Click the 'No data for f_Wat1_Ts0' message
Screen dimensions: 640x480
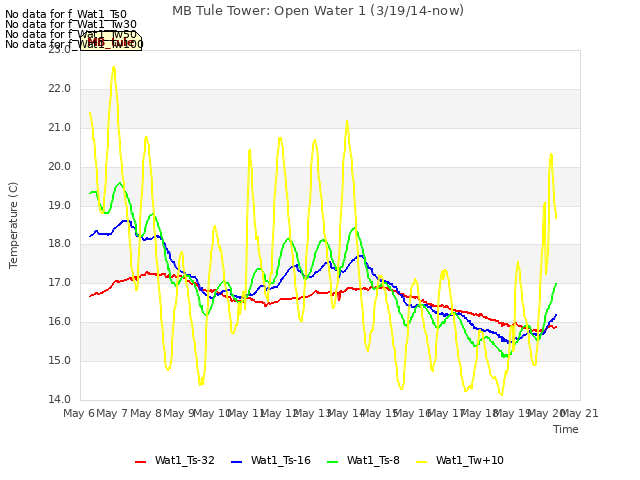click(66, 15)
